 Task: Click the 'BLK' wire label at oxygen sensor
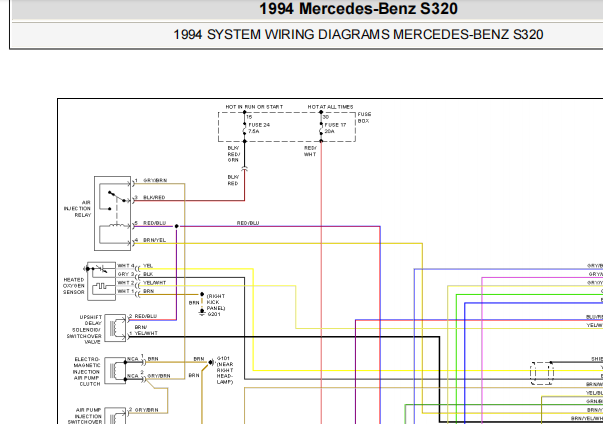(148, 274)
